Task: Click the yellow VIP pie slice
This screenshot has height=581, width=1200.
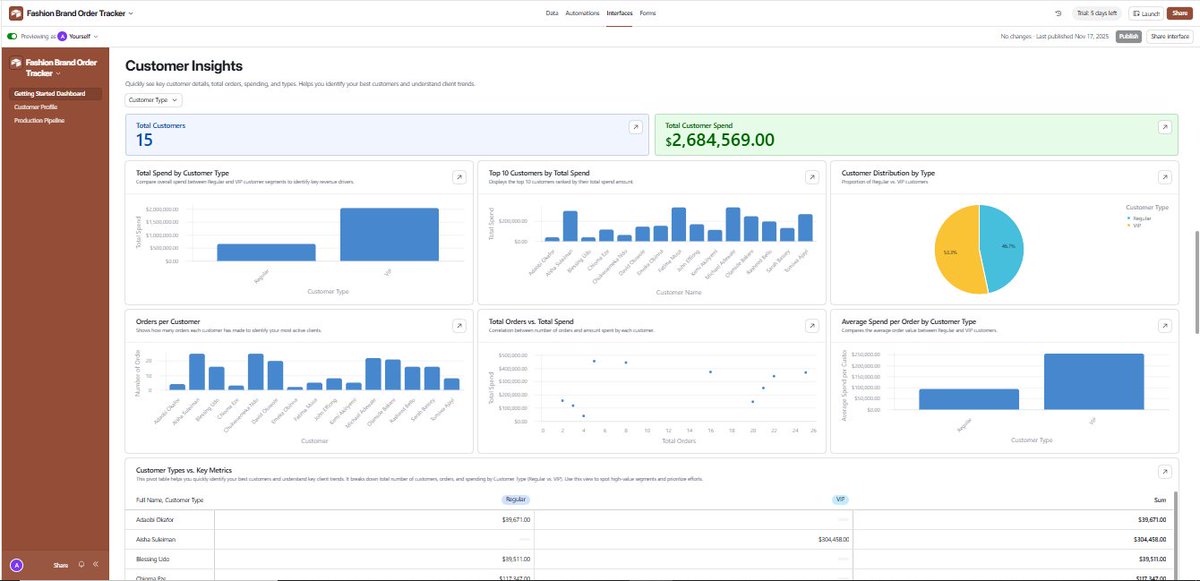Action: (x=957, y=248)
